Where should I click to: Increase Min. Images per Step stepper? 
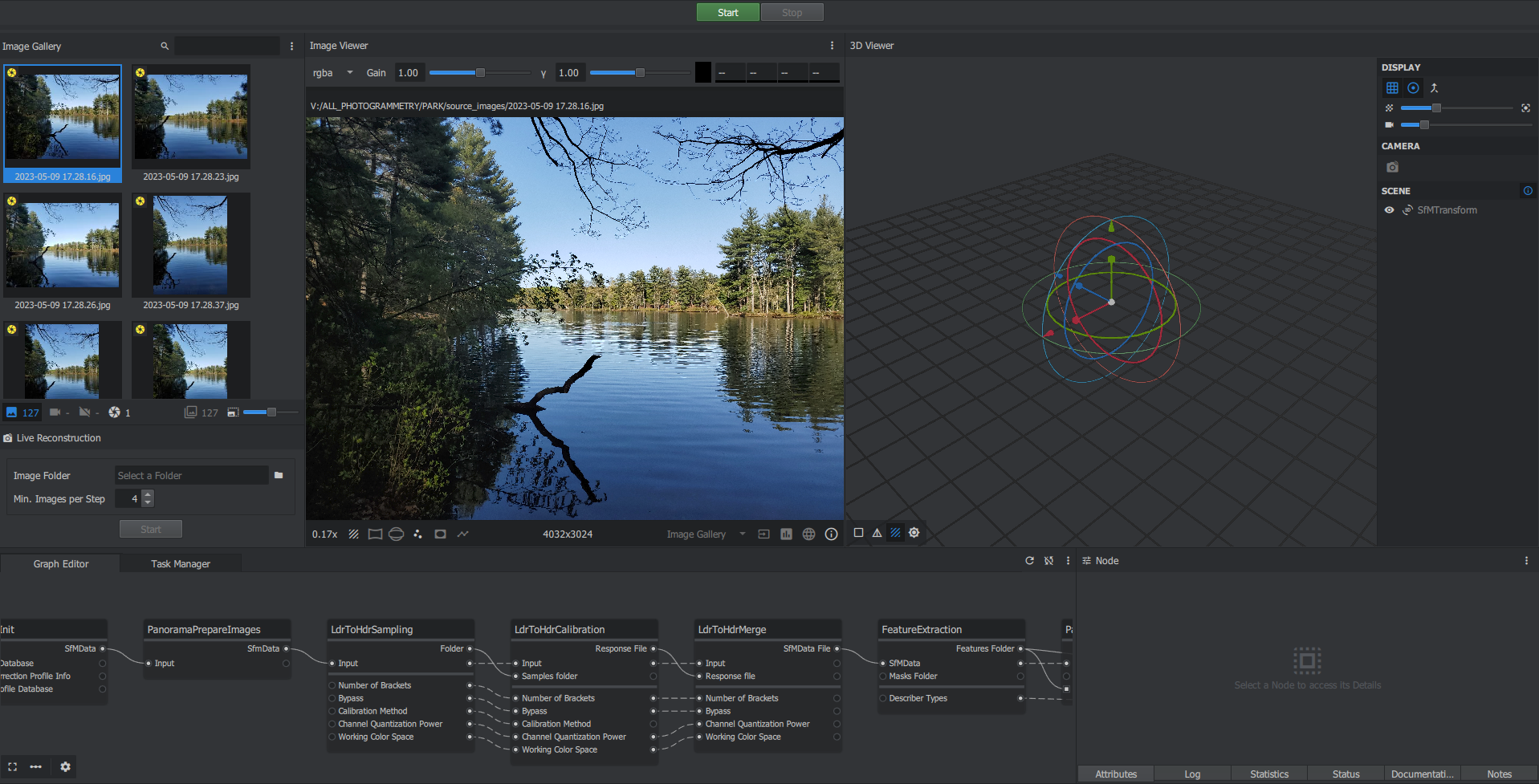pos(148,494)
